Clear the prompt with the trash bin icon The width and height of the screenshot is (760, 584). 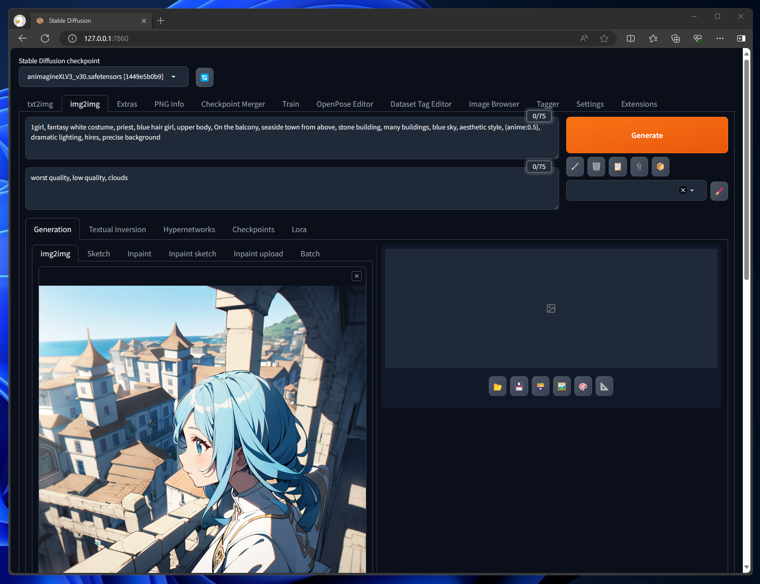[596, 167]
